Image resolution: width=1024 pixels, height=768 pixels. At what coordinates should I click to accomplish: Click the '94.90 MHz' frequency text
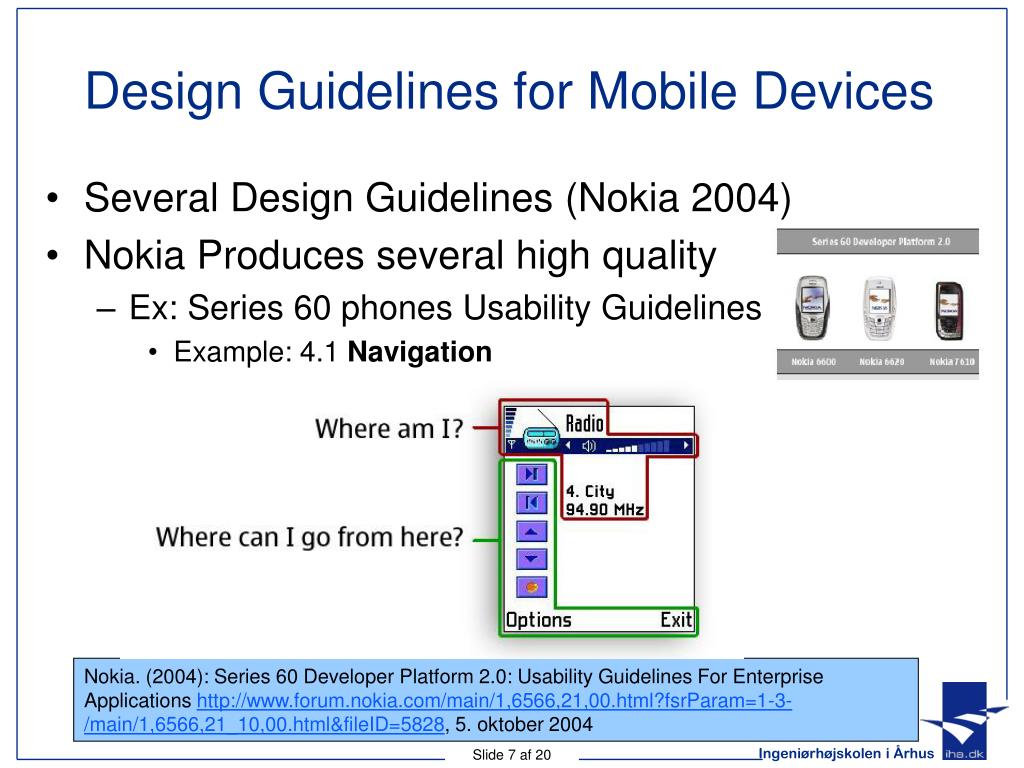point(605,509)
